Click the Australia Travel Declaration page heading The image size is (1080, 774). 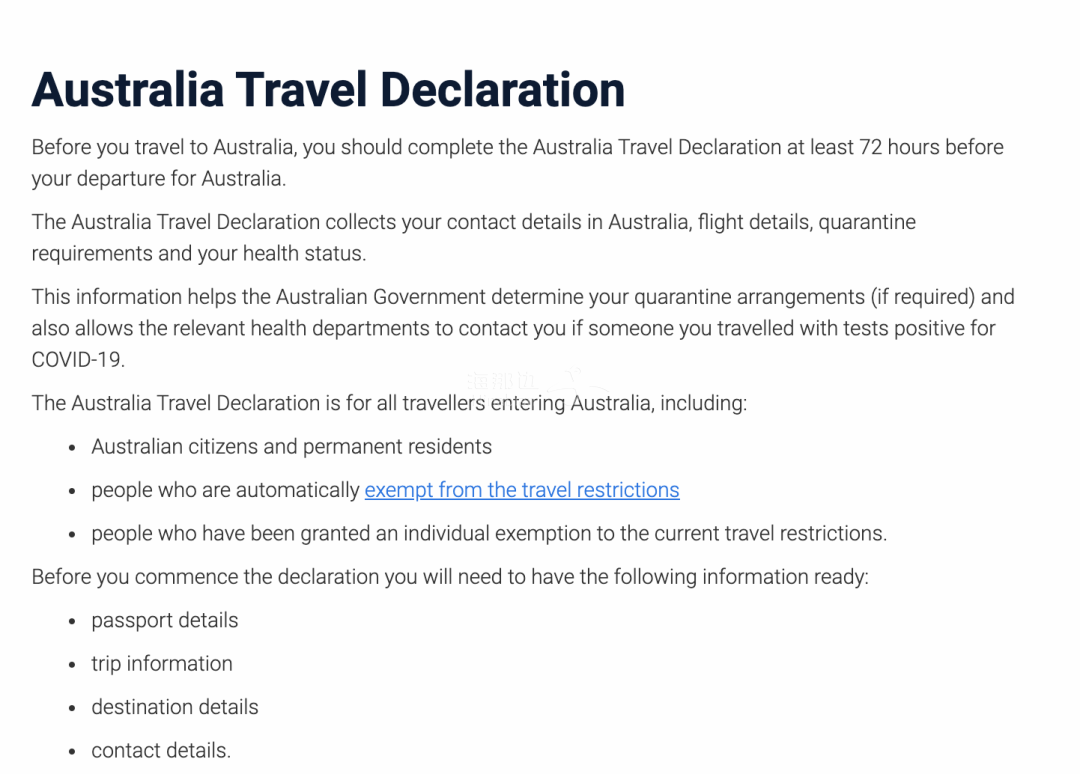[x=328, y=90]
